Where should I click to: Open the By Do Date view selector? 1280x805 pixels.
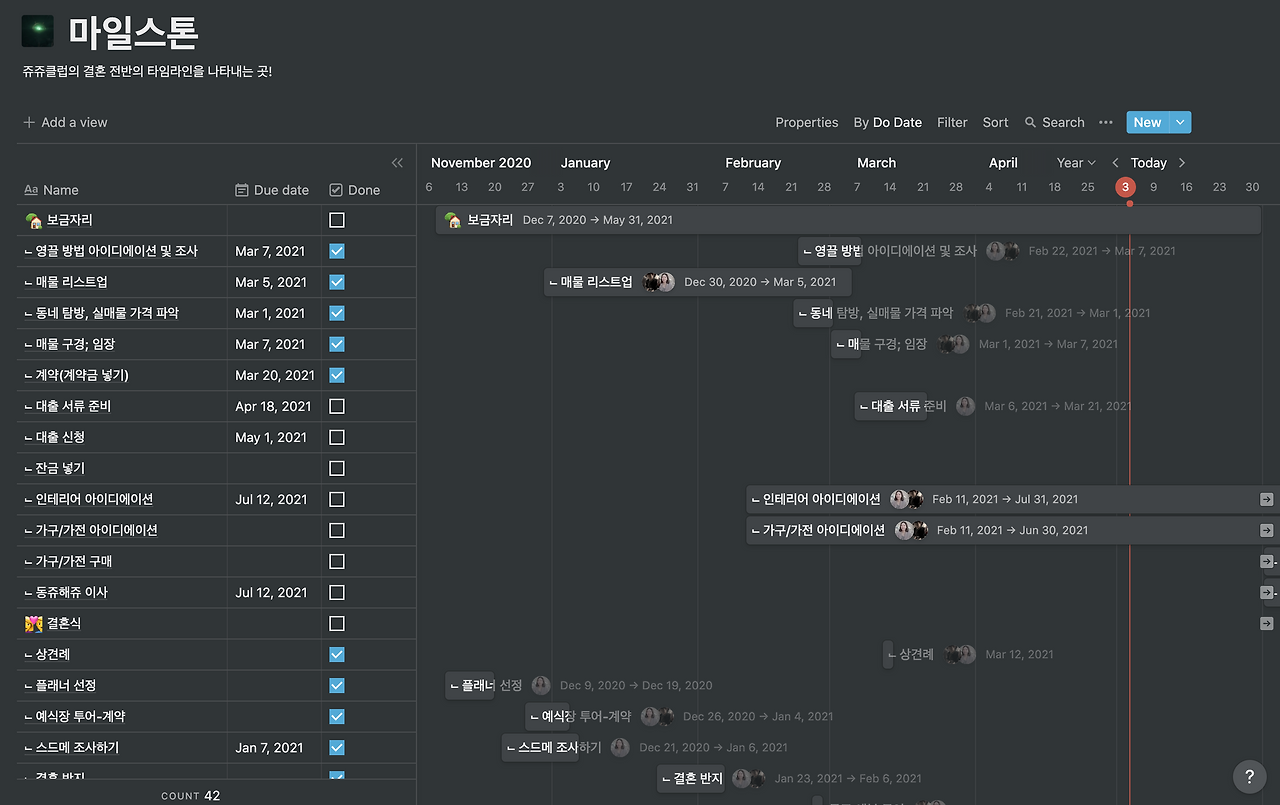pos(887,122)
